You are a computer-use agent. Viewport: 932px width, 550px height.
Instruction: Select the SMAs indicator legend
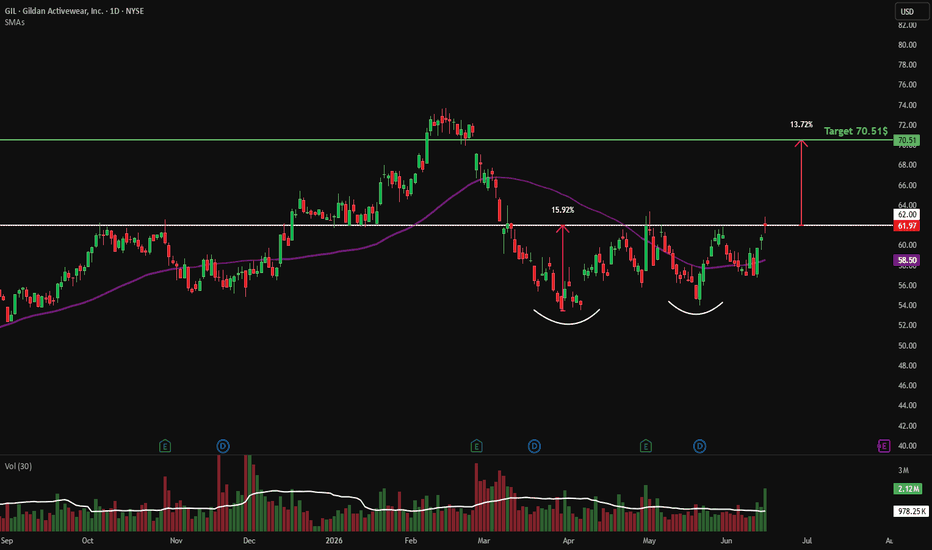click(15, 23)
